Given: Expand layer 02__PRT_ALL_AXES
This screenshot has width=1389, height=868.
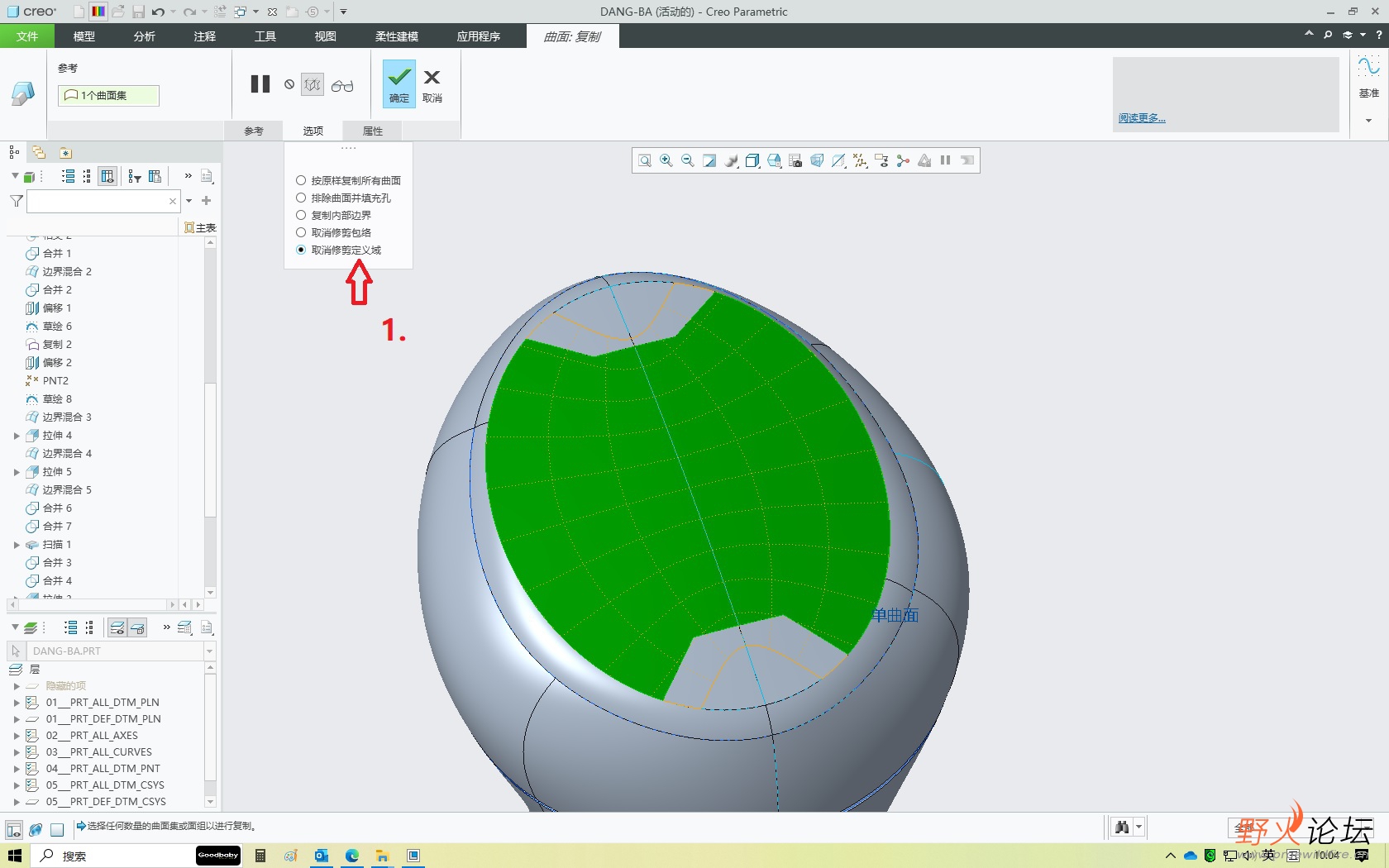Looking at the screenshot, I should pos(17,736).
